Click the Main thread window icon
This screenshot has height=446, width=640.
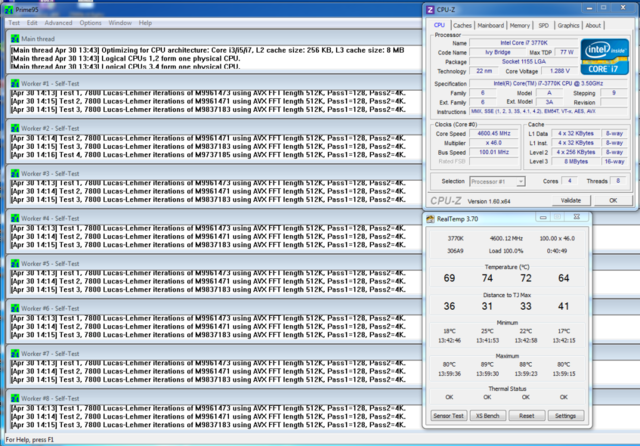15,39
